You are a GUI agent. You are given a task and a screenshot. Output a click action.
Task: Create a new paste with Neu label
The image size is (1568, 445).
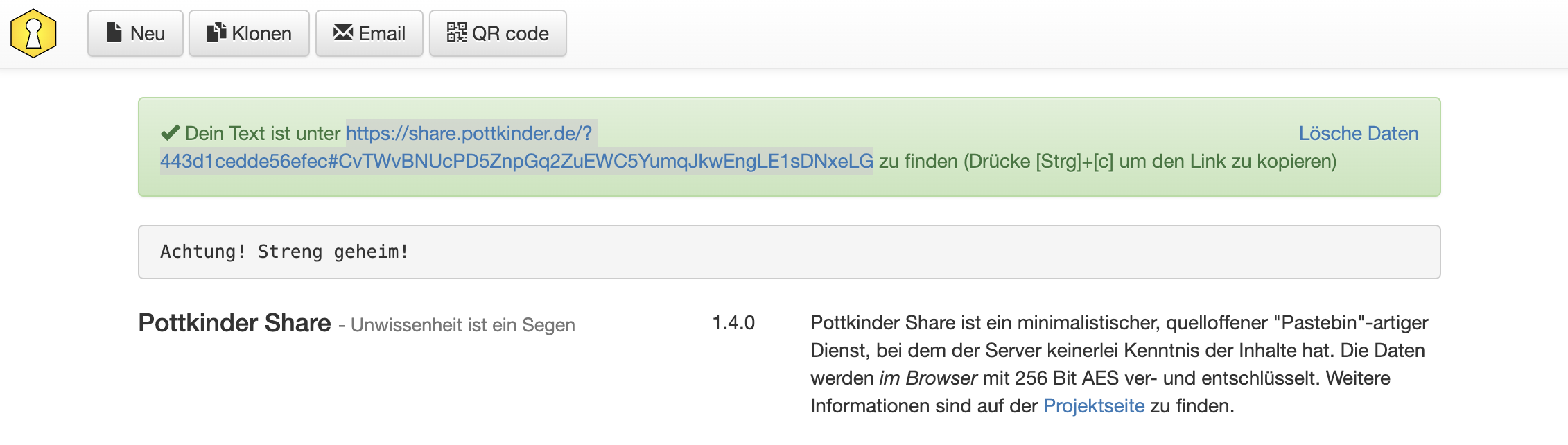point(148,33)
